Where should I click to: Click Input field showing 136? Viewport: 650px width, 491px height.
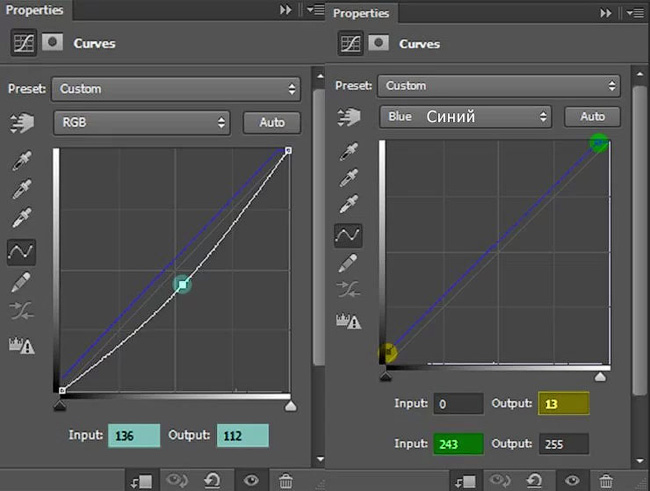coord(134,435)
